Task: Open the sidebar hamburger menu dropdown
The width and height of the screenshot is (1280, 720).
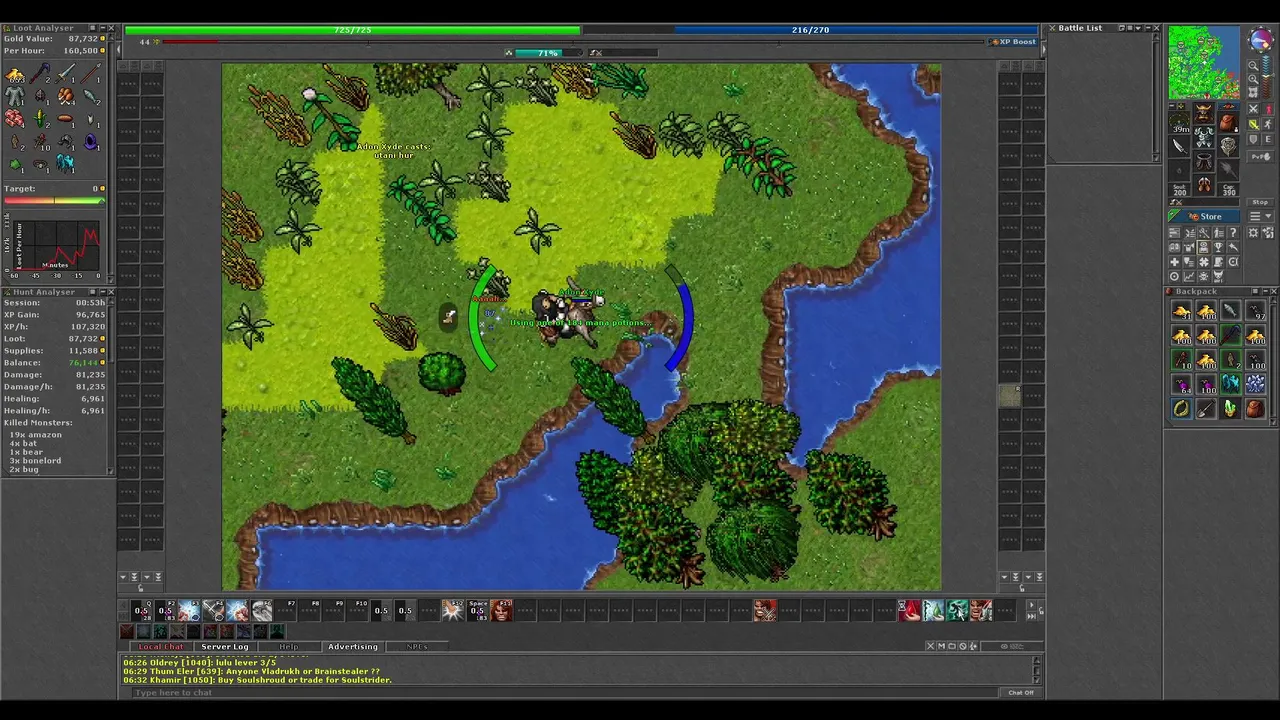Action: (x=1260, y=216)
